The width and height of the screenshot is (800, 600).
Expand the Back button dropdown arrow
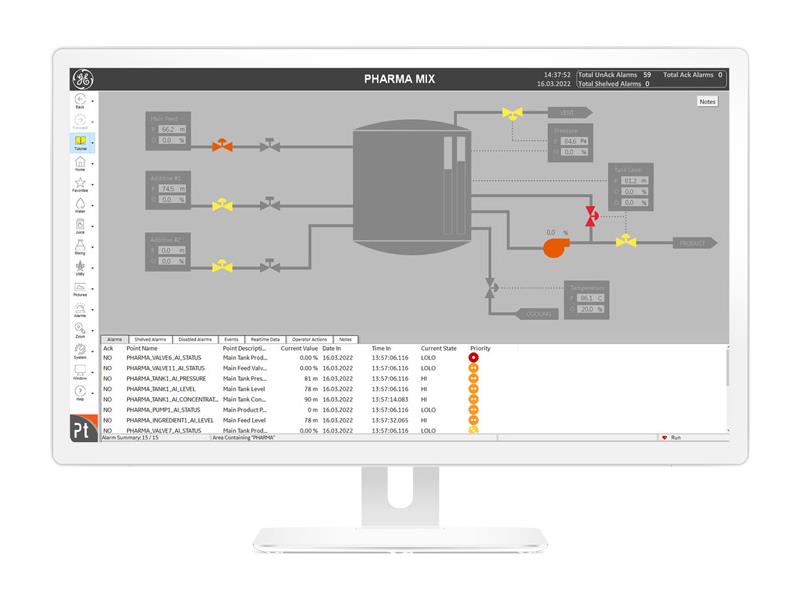[92, 101]
